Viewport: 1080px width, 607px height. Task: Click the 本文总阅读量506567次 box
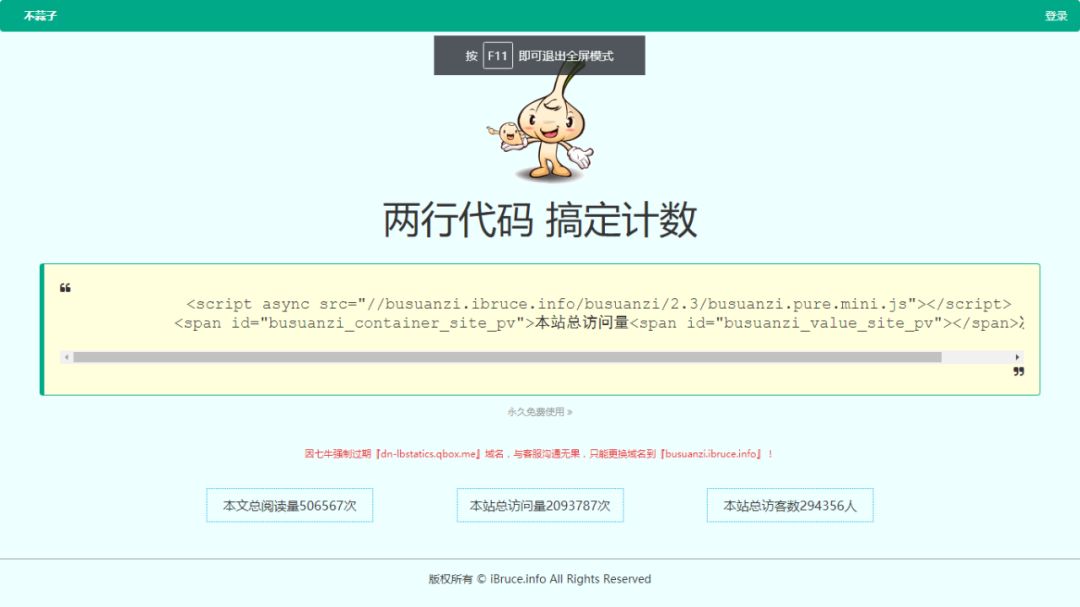[289, 506]
